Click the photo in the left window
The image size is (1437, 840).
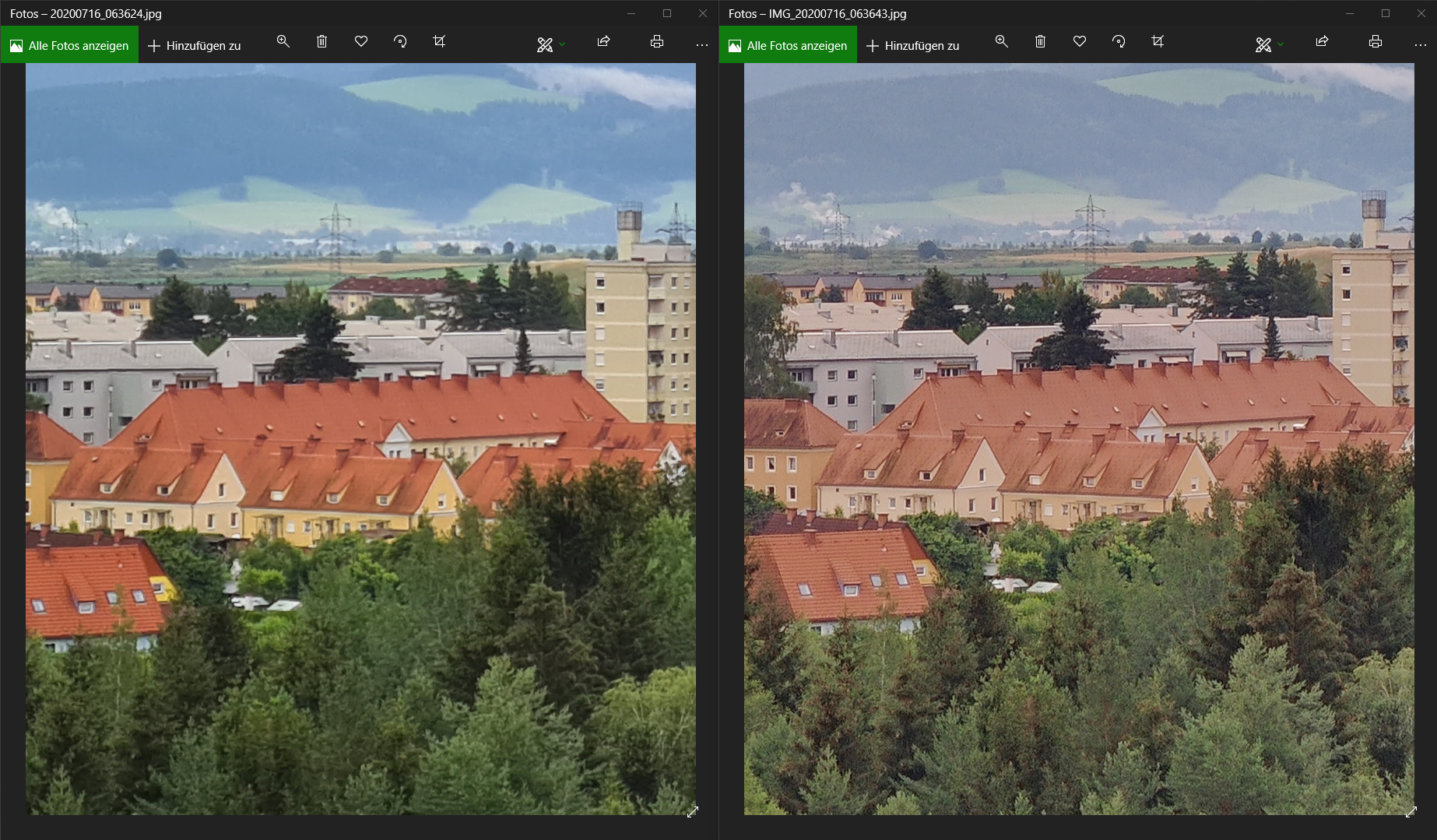360,439
